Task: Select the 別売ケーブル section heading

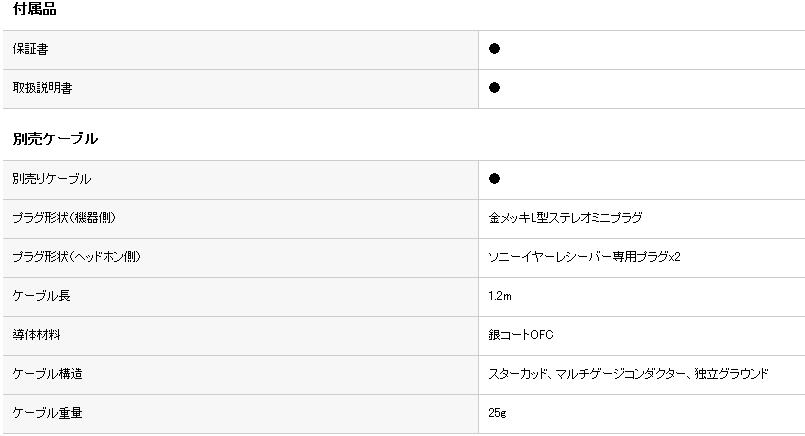Action: tap(55, 139)
